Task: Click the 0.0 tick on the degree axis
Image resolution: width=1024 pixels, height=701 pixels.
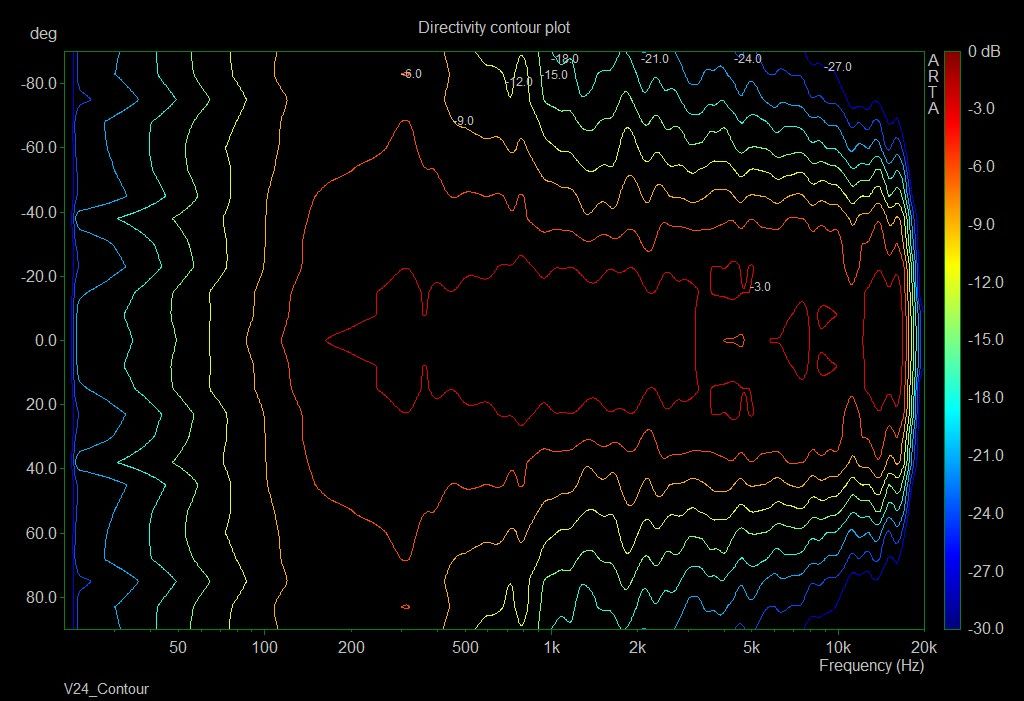Action: [44, 341]
